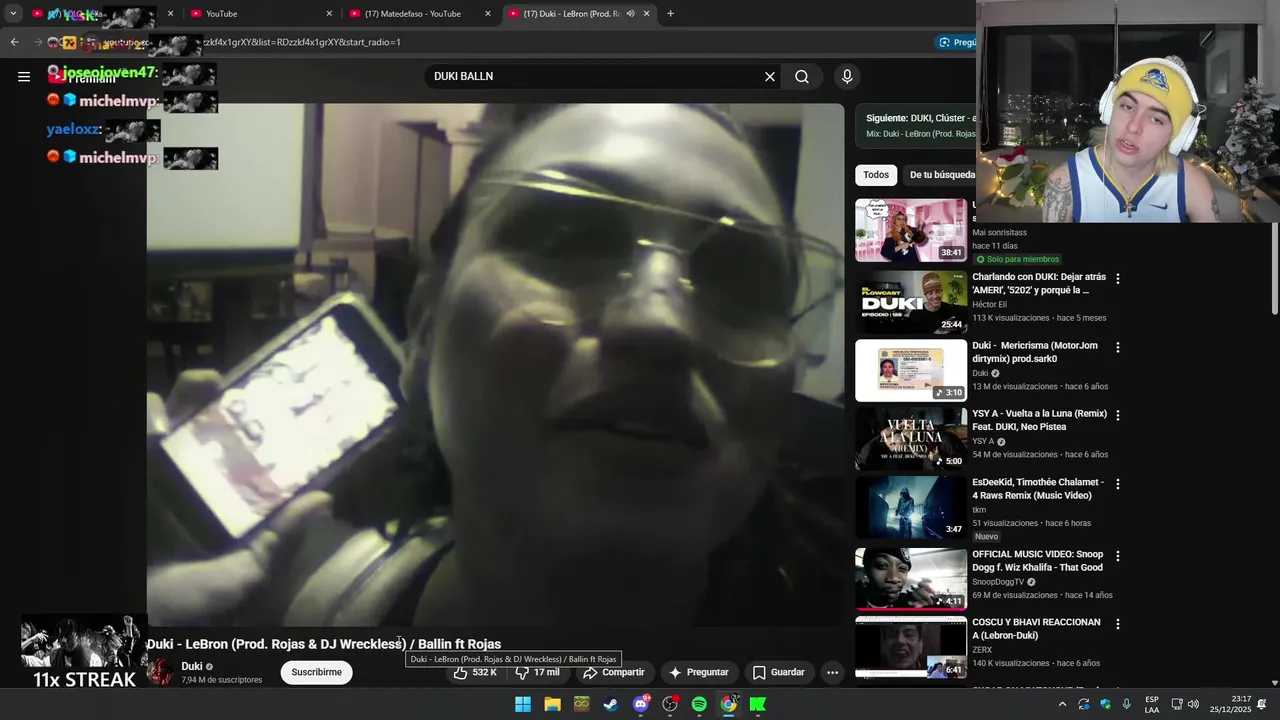Open options for Charlando con DUKI video
This screenshot has height=720, width=1280.
point(1118,279)
